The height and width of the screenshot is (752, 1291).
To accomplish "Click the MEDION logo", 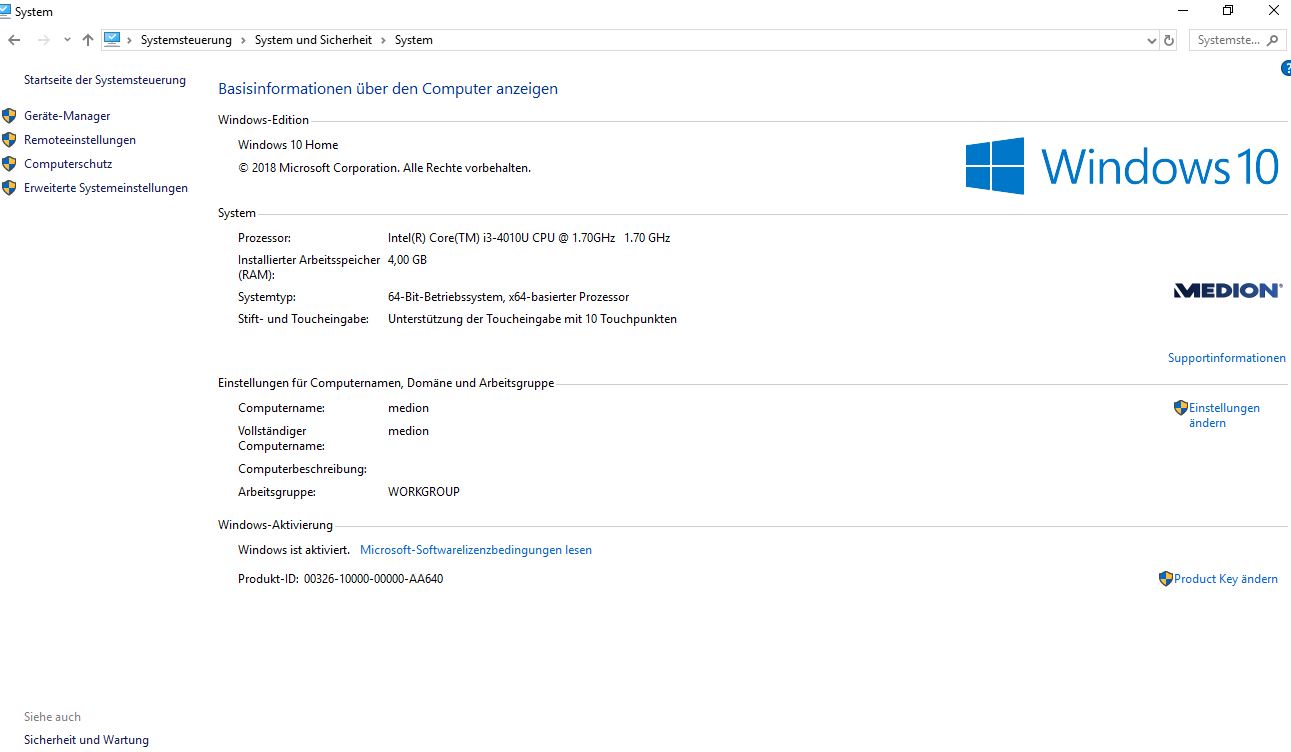I will click(x=1227, y=290).
